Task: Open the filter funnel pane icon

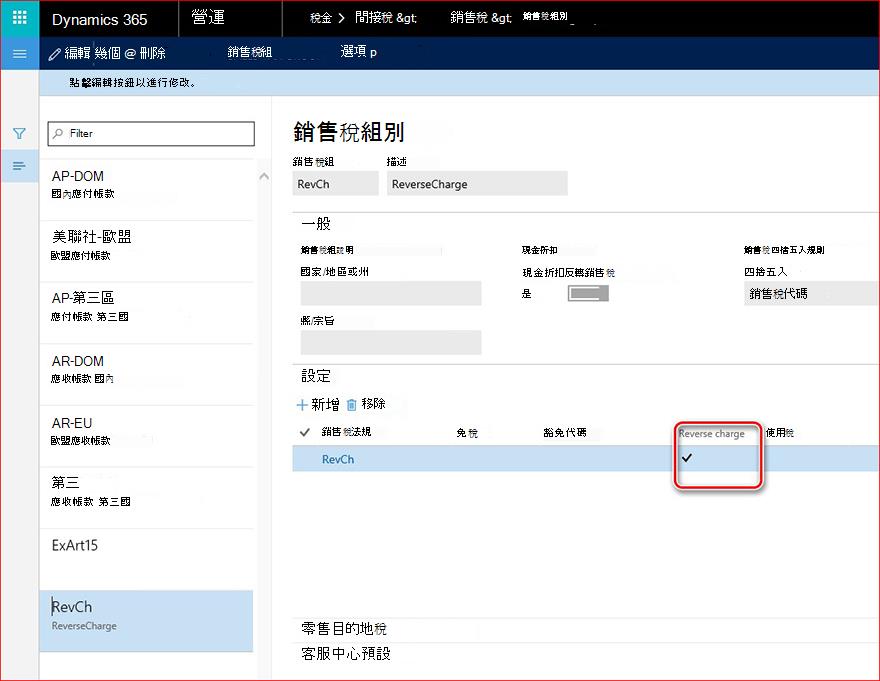Action: point(19,134)
